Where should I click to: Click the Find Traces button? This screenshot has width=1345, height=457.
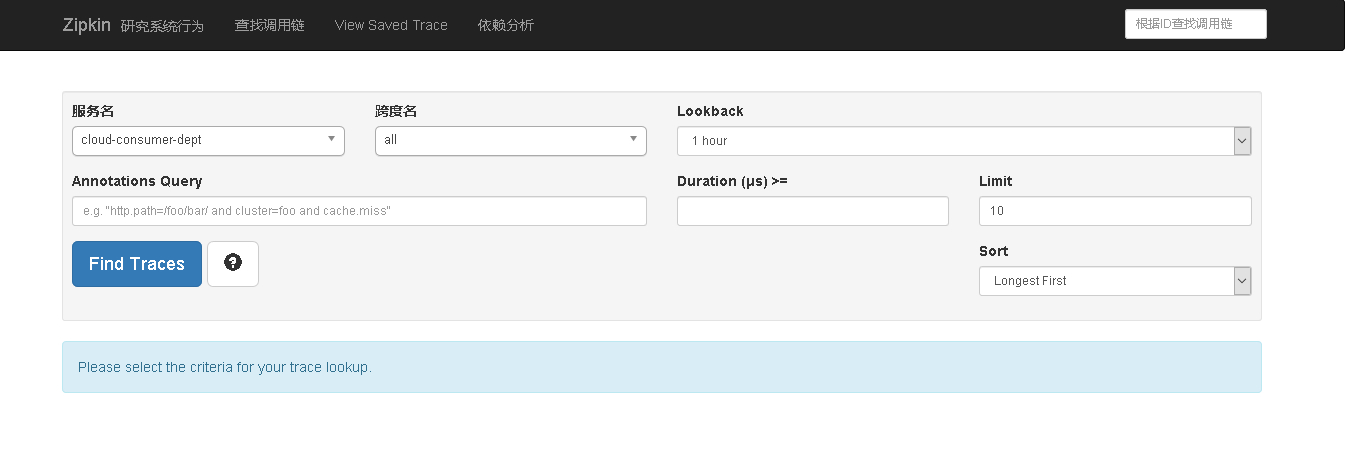coord(137,264)
